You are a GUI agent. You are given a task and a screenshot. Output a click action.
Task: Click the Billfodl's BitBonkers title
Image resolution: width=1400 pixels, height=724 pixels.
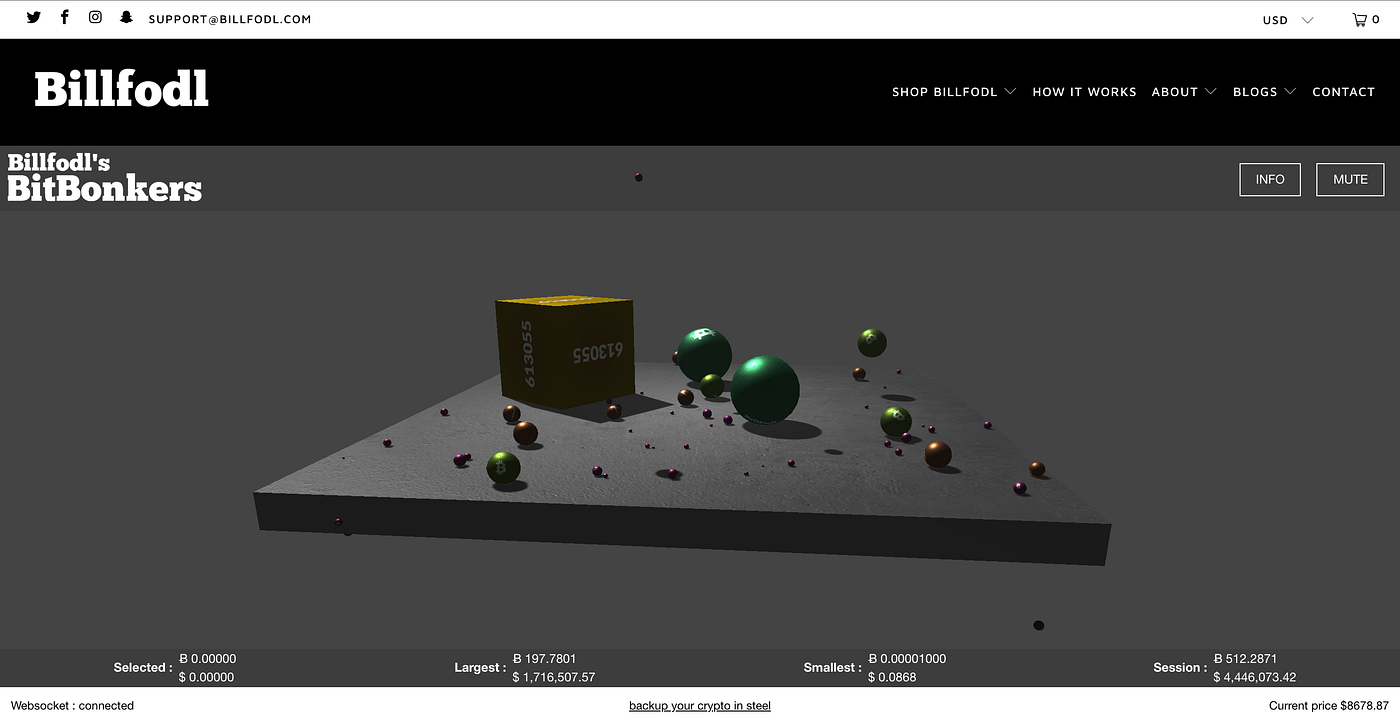point(105,178)
